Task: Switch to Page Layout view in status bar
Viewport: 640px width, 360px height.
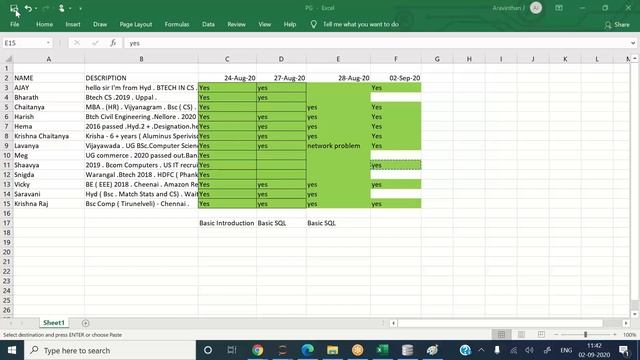Action: coord(521,335)
